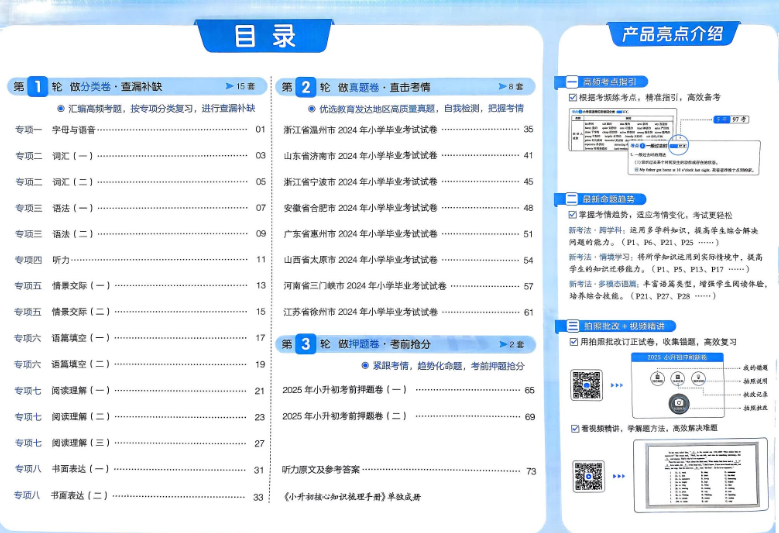The image size is (779, 533).
Task: Click the 《小升初核心知识梳理手册》单独成册 note
Action: pyautogui.click(x=352, y=496)
